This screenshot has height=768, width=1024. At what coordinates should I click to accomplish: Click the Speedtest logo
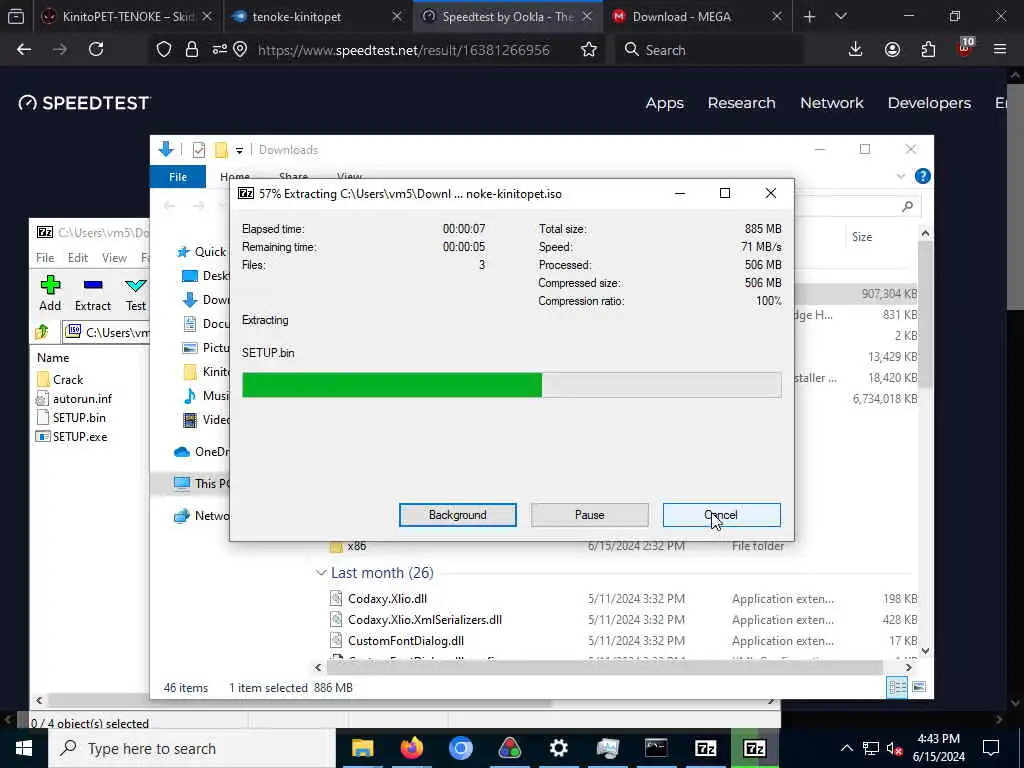pyautogui.click(x=84, y=103)
